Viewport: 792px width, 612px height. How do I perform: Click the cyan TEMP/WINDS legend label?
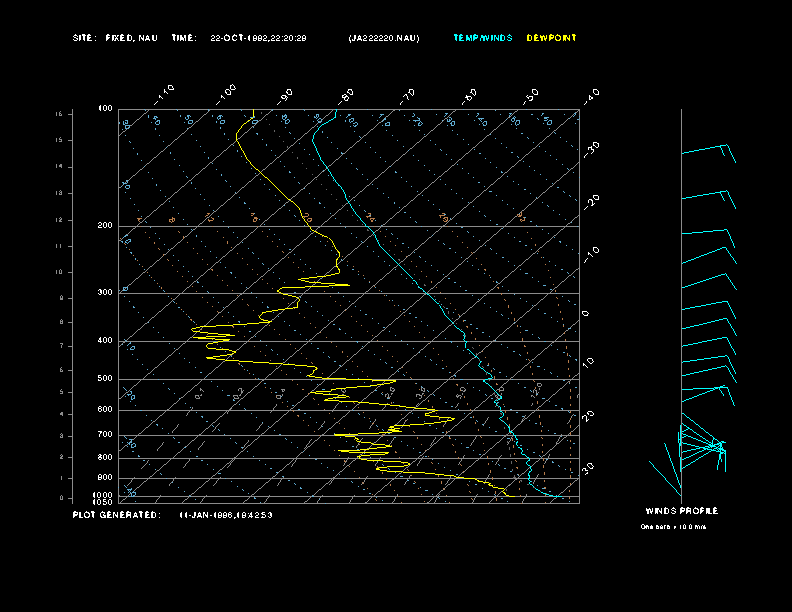coord(482,38)
